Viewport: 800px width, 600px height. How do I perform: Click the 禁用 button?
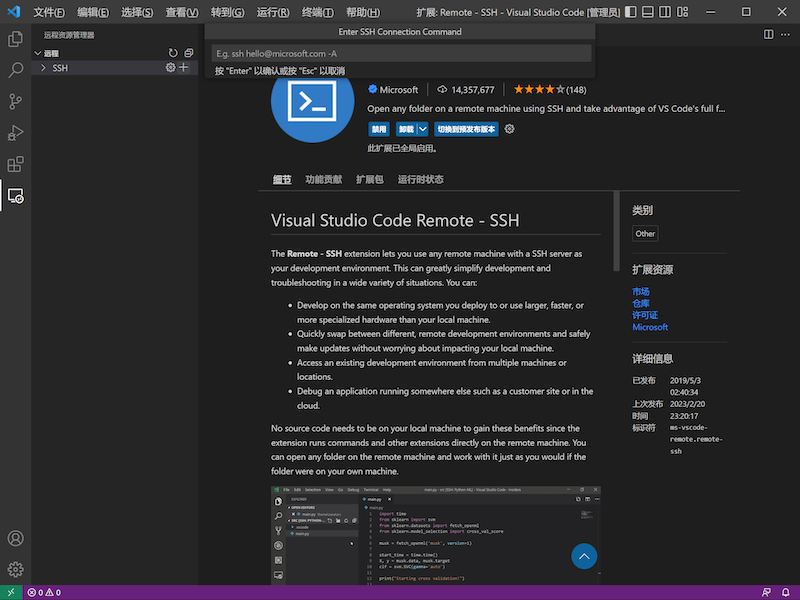(379, 130)
